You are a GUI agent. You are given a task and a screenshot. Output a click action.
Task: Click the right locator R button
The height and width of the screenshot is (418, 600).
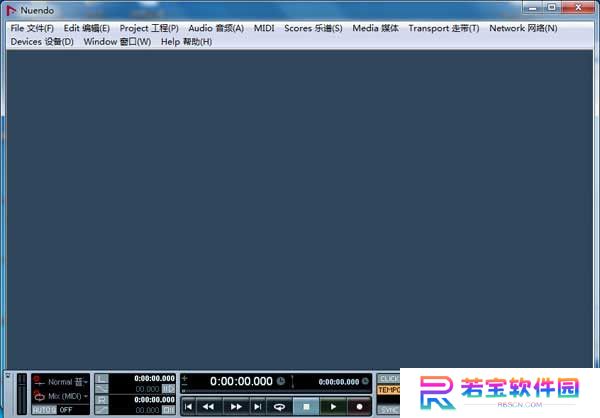[102, 400]
